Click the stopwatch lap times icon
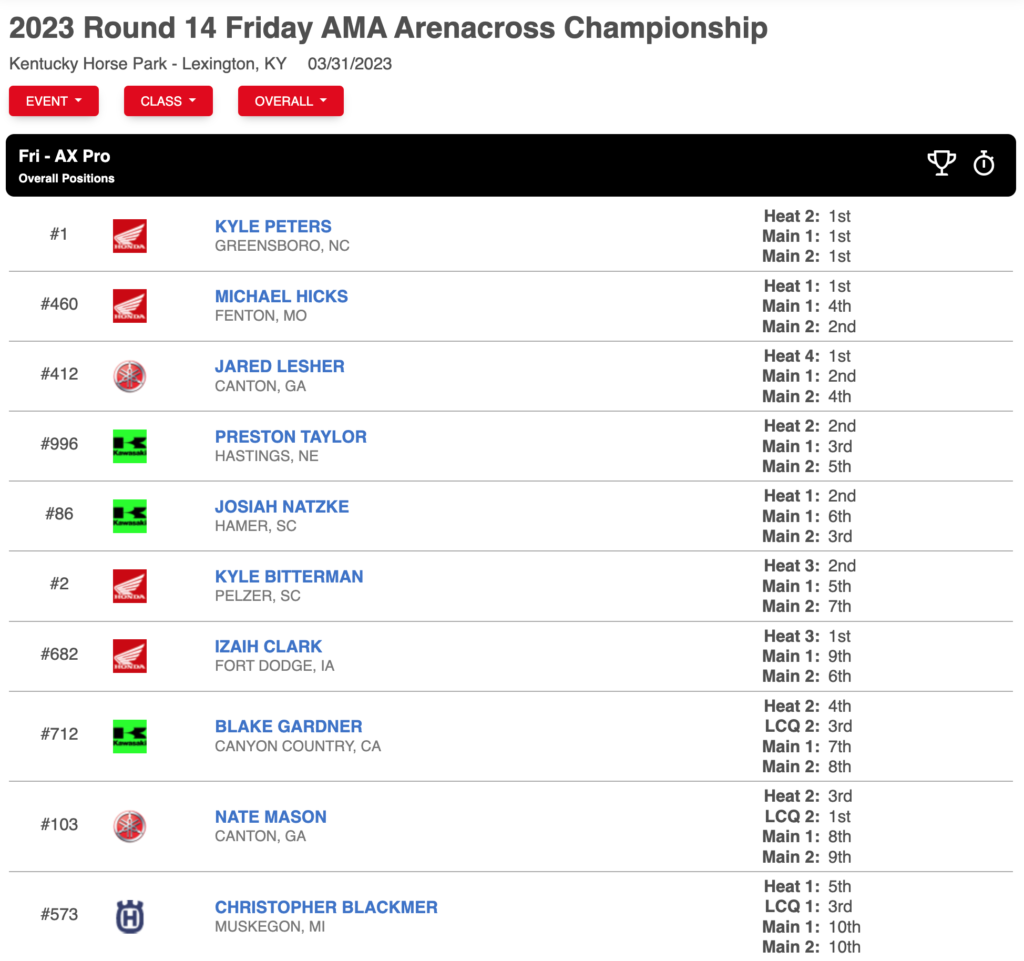Screen dimensions: 1024x961 [x=984, y=163]
